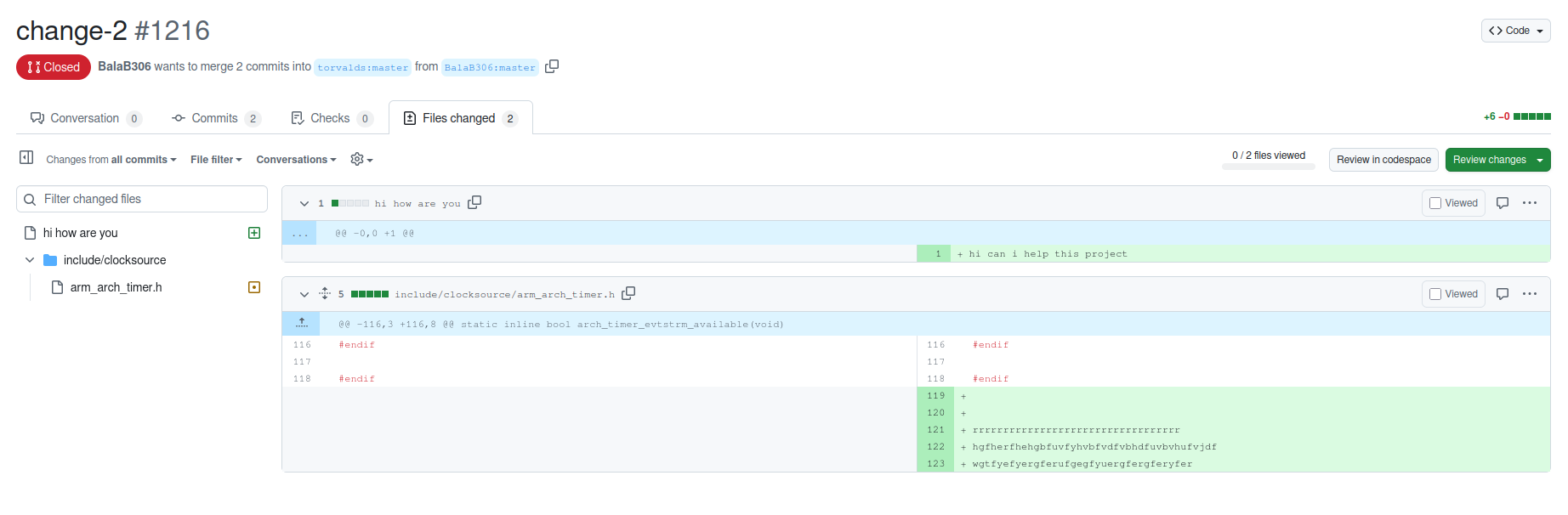
Task: Open diff settings gear menu
Action: (361, 160)
